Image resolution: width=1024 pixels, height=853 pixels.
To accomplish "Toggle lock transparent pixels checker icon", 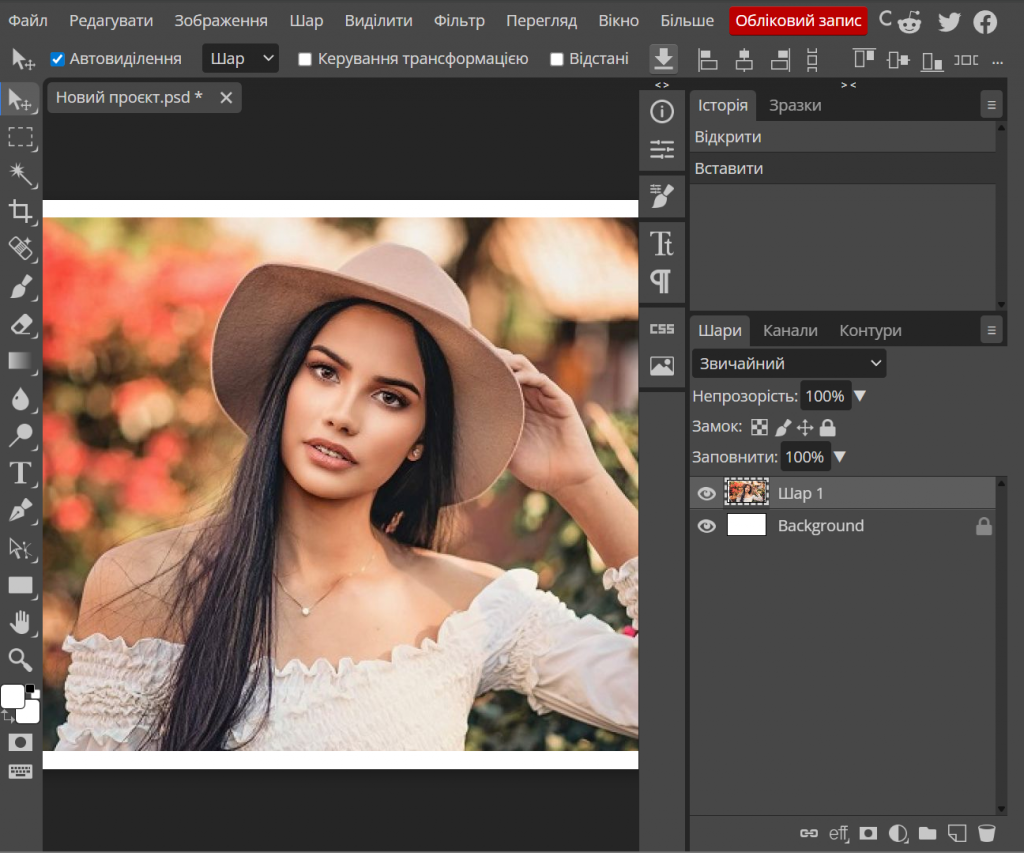I will pos(759,428).
